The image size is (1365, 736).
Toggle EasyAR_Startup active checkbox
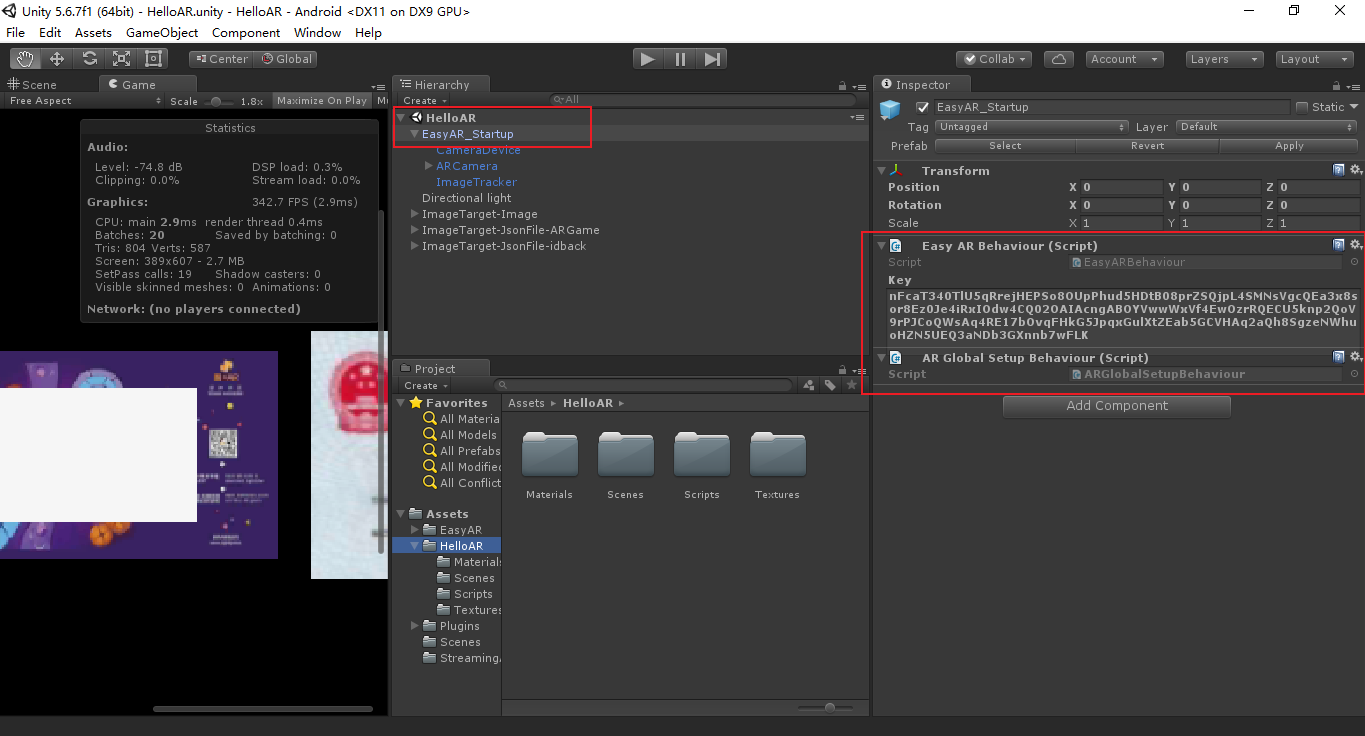coord(923,107)
